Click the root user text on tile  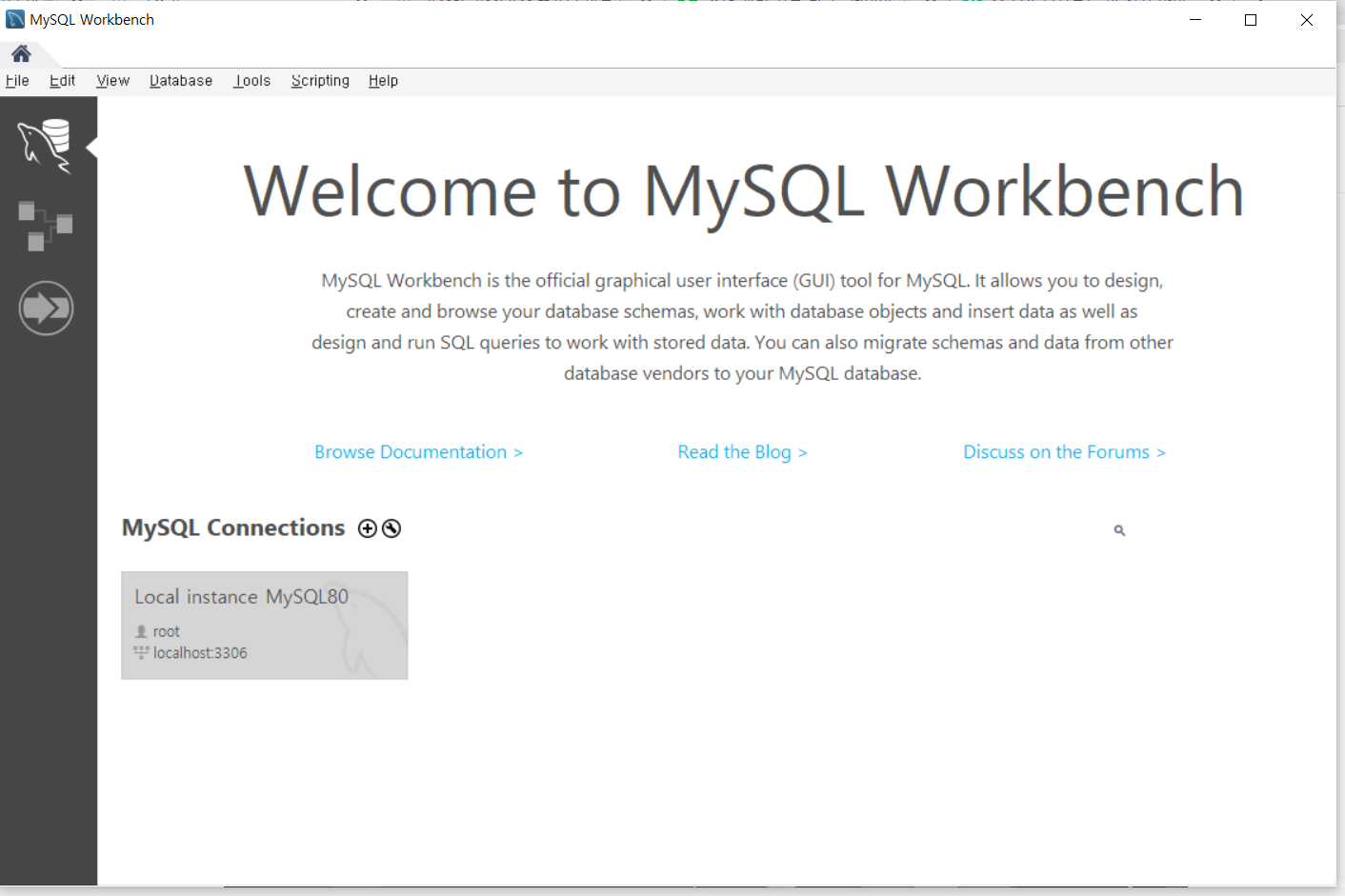166,631
